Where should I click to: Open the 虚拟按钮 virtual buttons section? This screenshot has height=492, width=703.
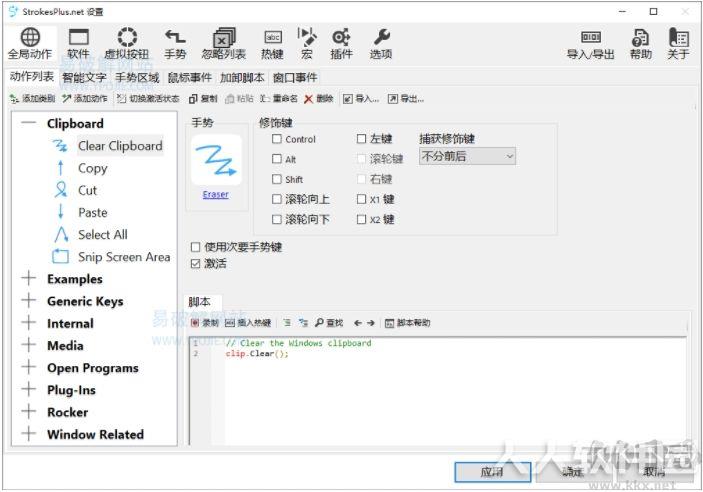(x=126, y=44)
